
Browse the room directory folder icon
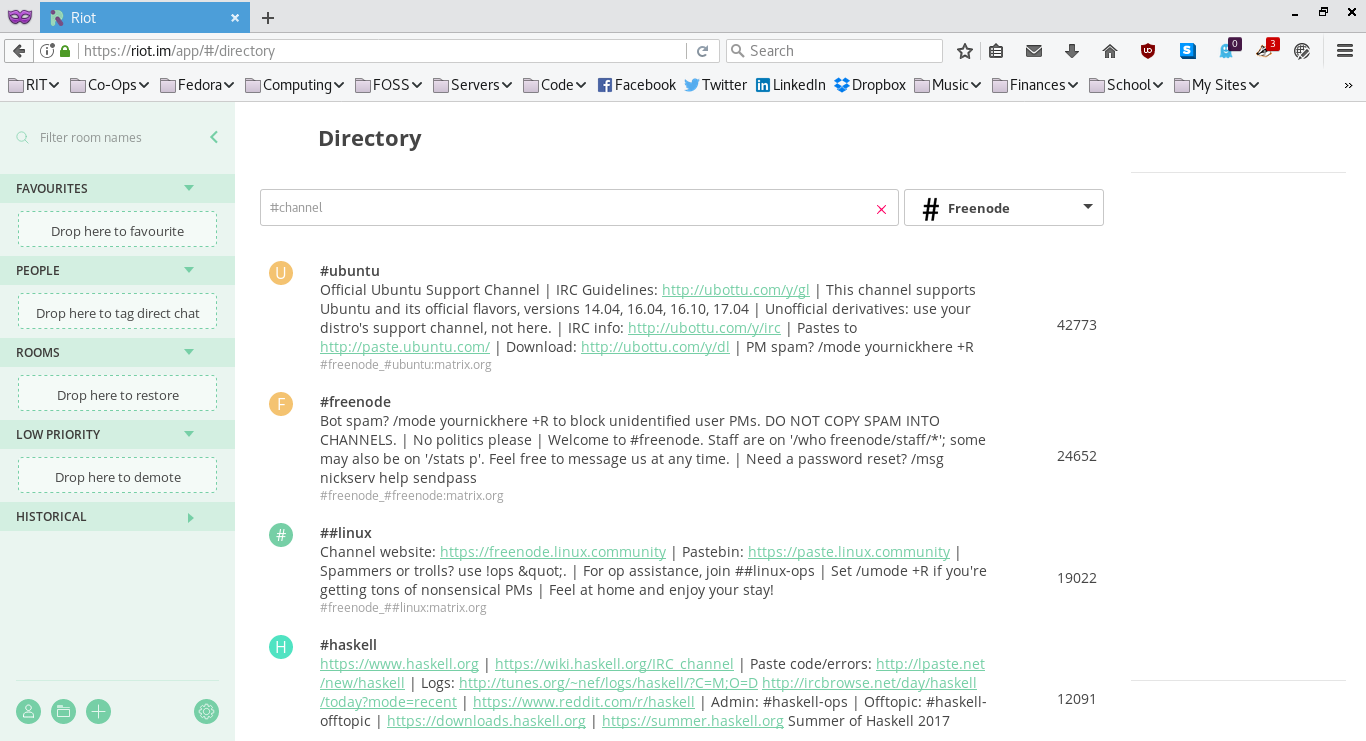(63, 711)
